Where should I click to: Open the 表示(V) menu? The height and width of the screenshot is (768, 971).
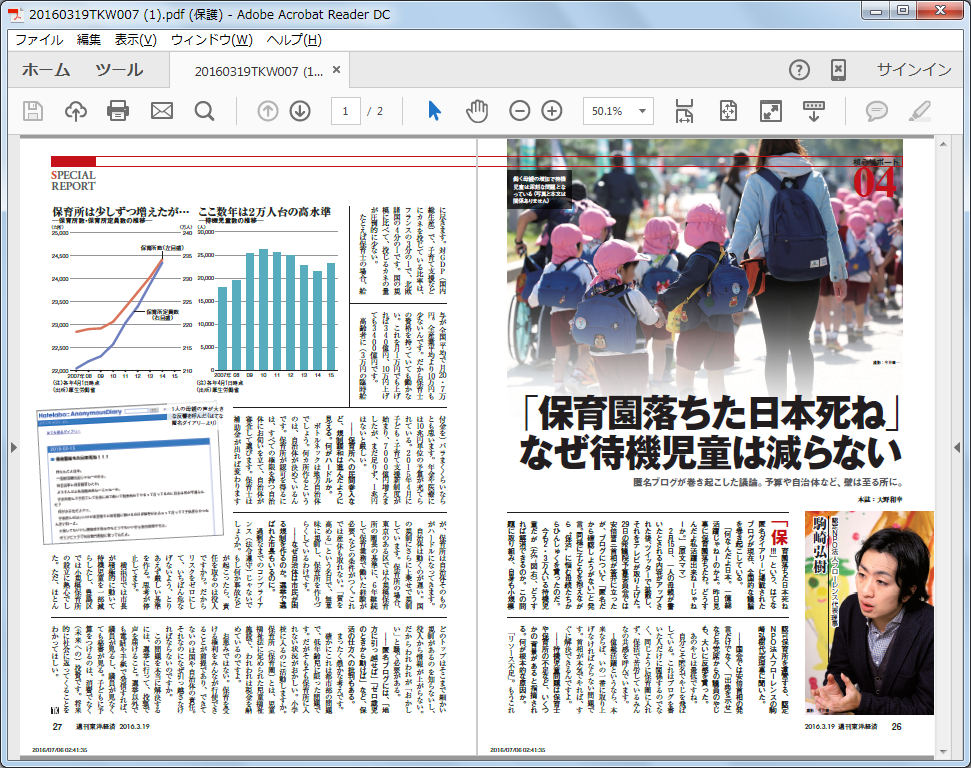pyautogui.click(x=136, y=40)
